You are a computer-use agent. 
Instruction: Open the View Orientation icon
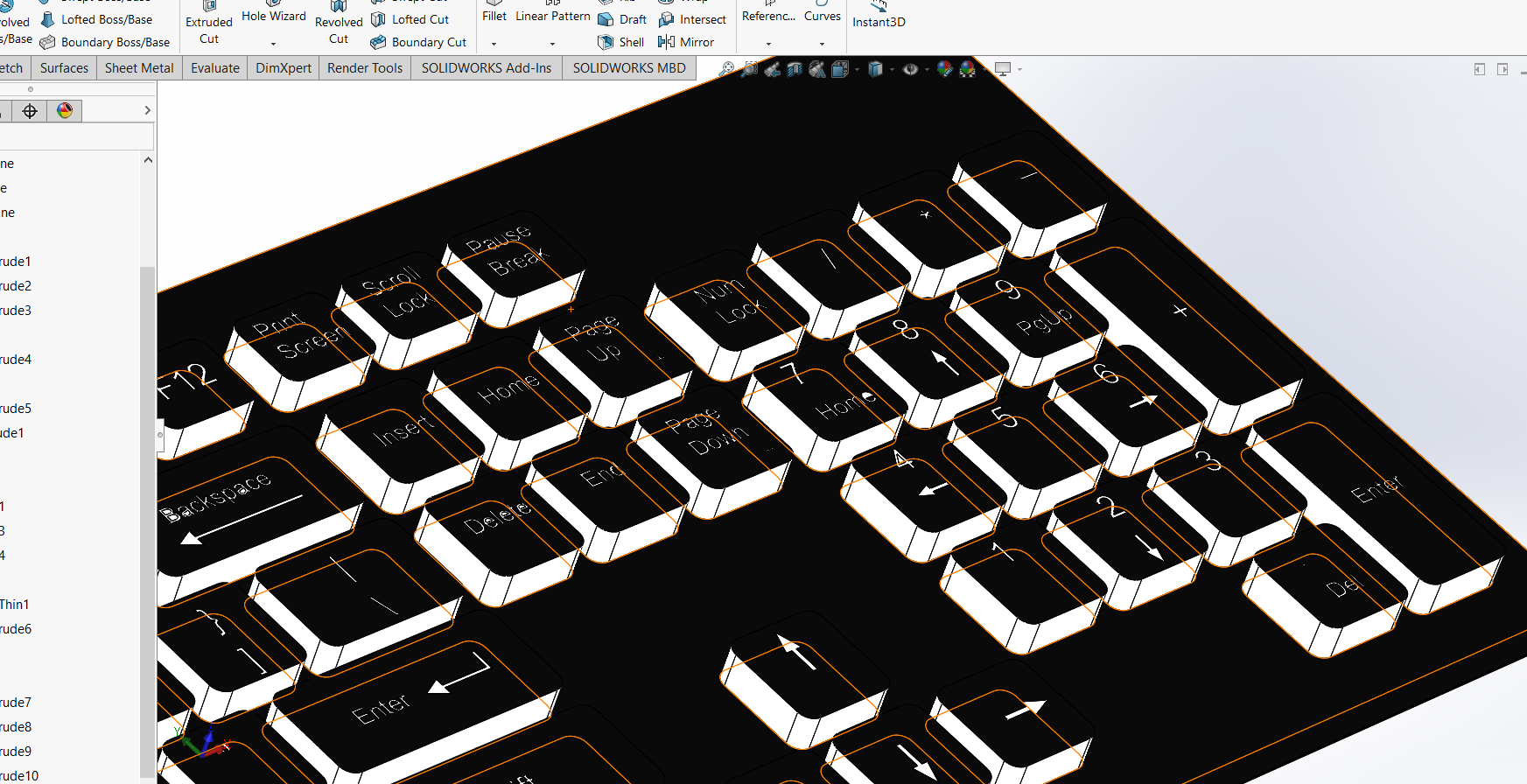pos(840,69)
